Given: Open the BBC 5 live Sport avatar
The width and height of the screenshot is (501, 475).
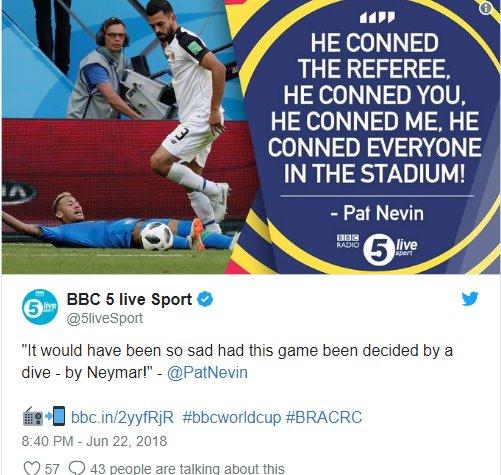Looking at the screenshot, I should click(x=39, y=307).
